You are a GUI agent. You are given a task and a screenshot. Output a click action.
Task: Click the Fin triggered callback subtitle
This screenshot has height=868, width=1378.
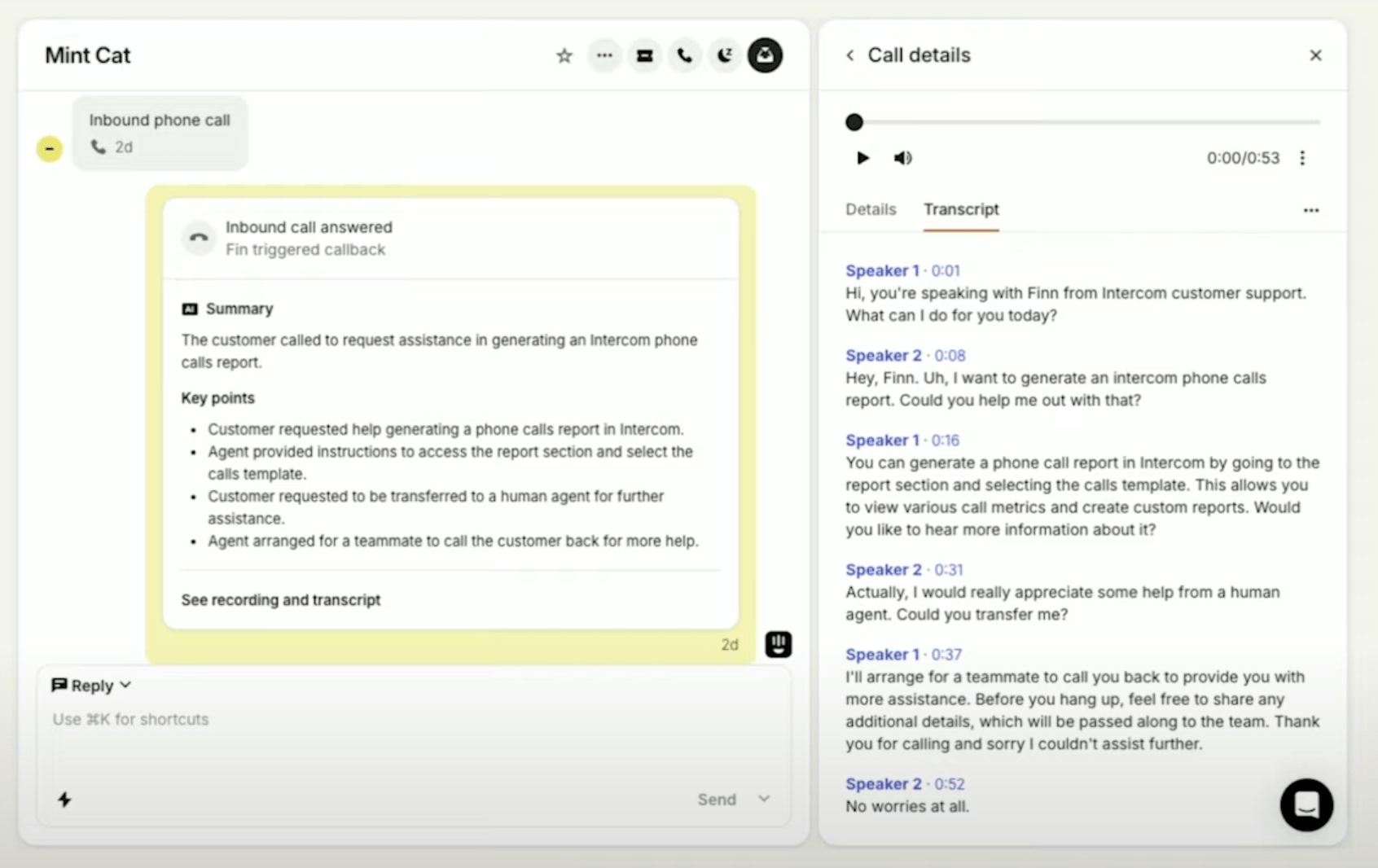coord(305,250)
